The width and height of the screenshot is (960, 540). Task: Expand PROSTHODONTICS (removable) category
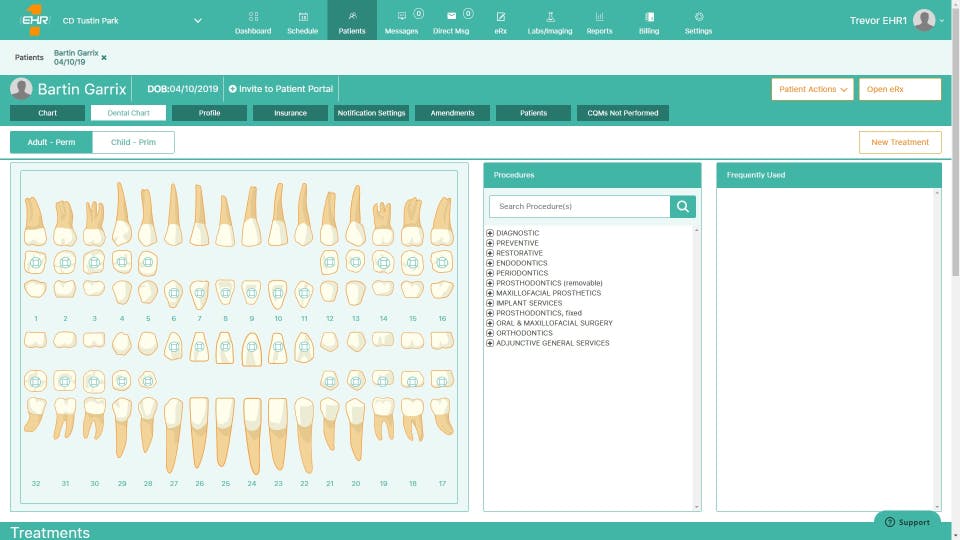[490, 283]
